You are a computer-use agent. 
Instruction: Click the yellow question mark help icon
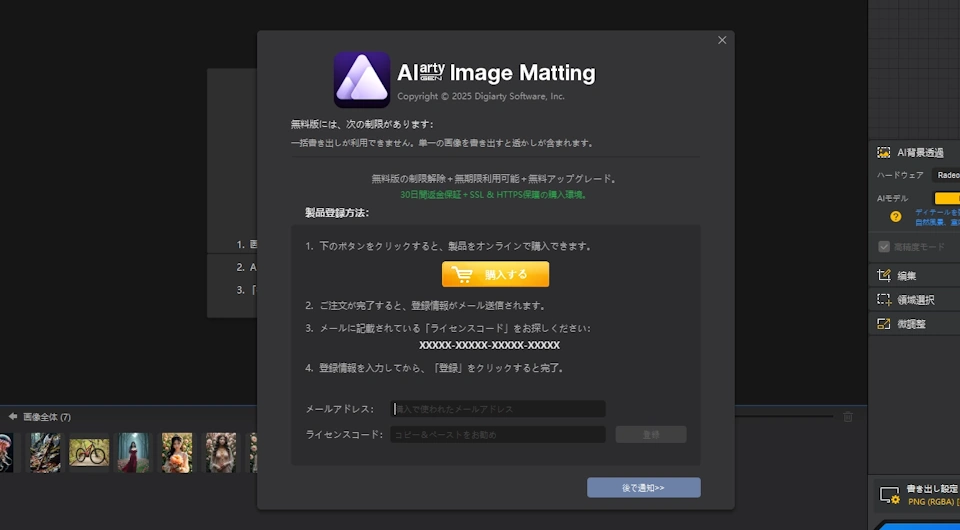(896, 217)
